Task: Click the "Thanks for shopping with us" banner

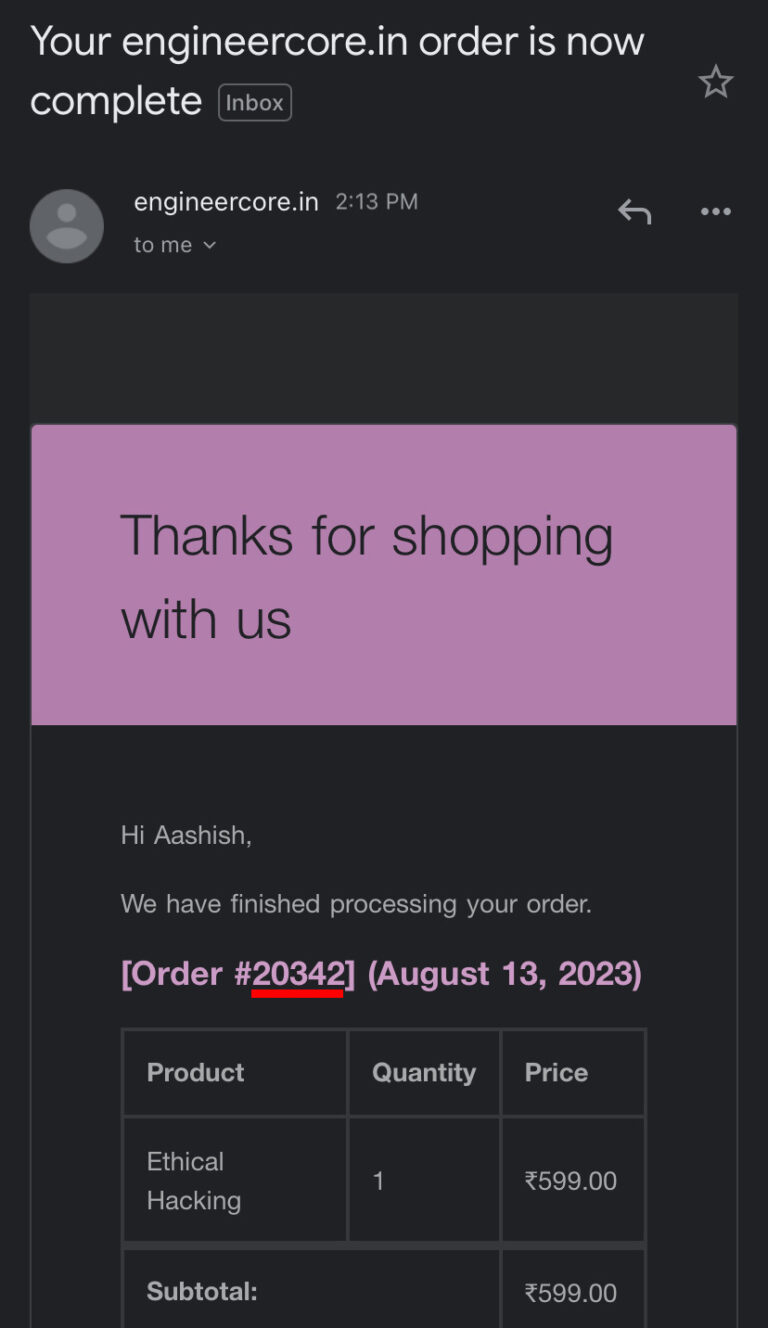Action: pos(384,574)
